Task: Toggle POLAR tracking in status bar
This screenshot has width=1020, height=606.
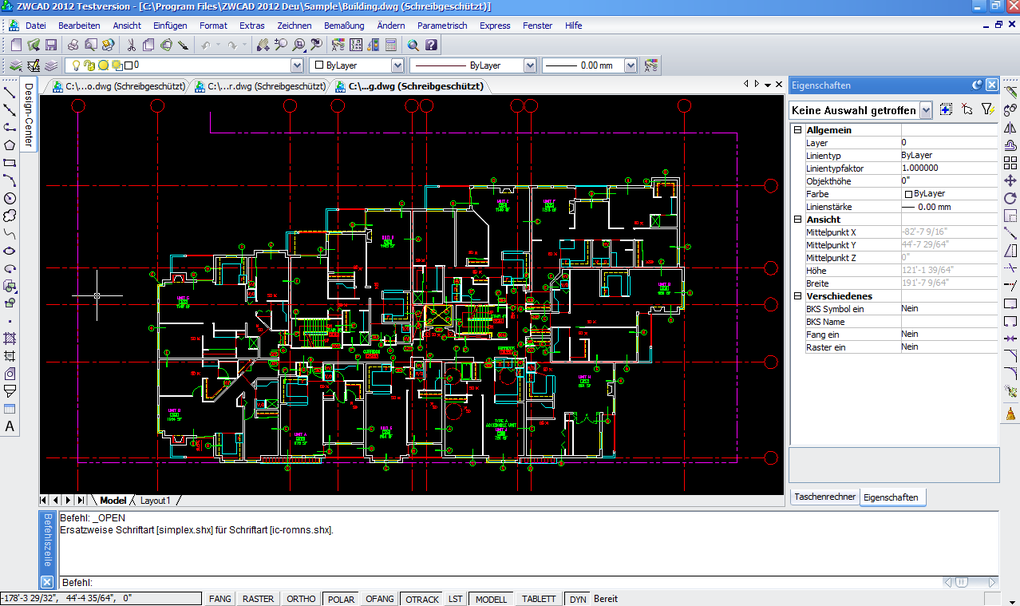Action: 340,599
